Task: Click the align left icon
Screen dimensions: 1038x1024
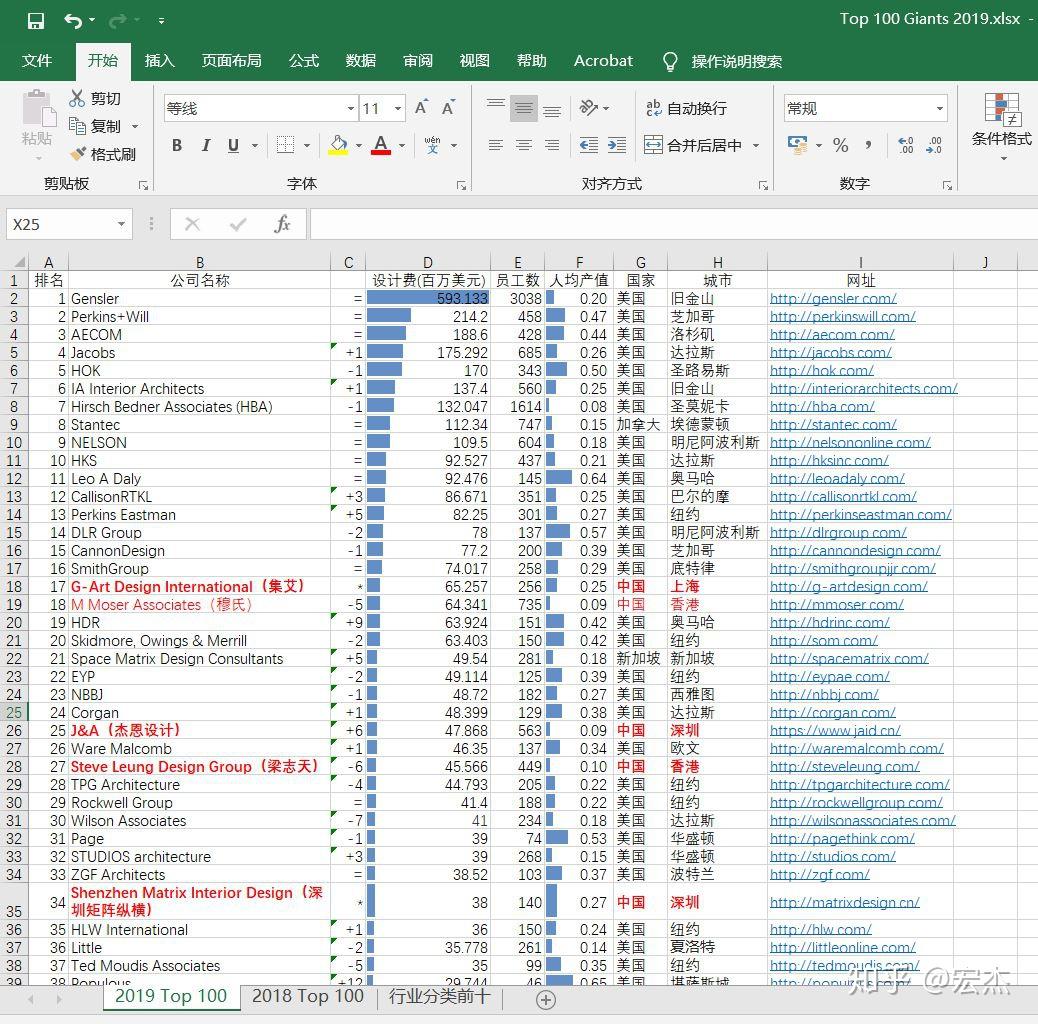Action: point(495,145)
